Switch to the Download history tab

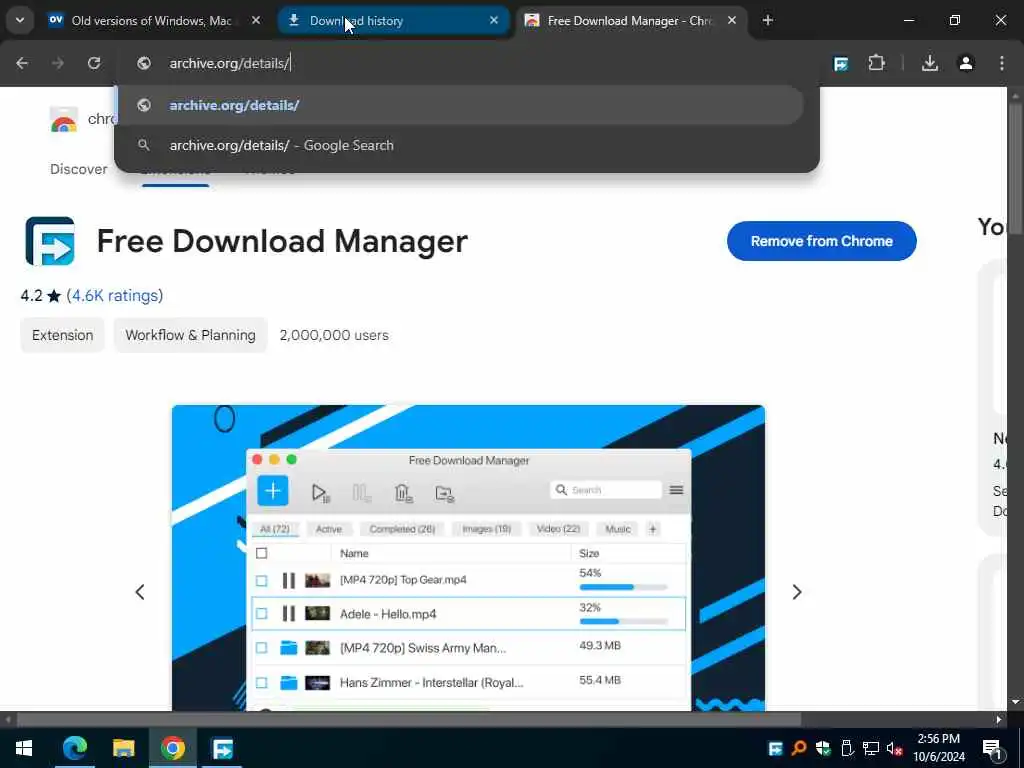click(392, 20)
